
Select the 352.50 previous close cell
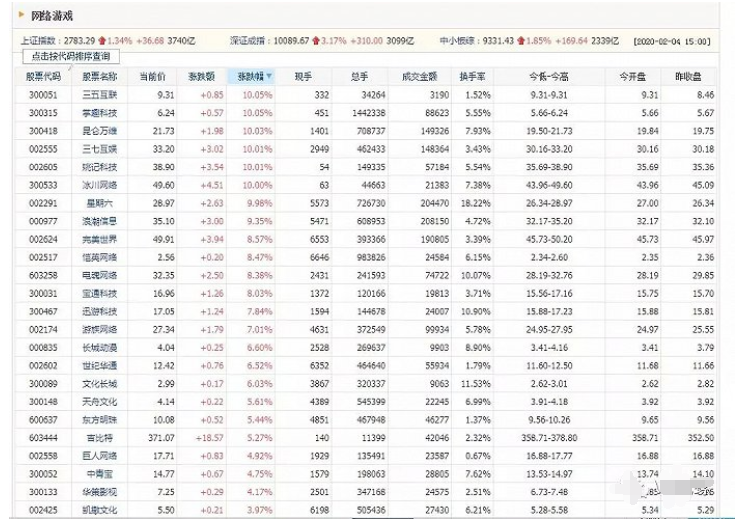click(x=701, y=438)
